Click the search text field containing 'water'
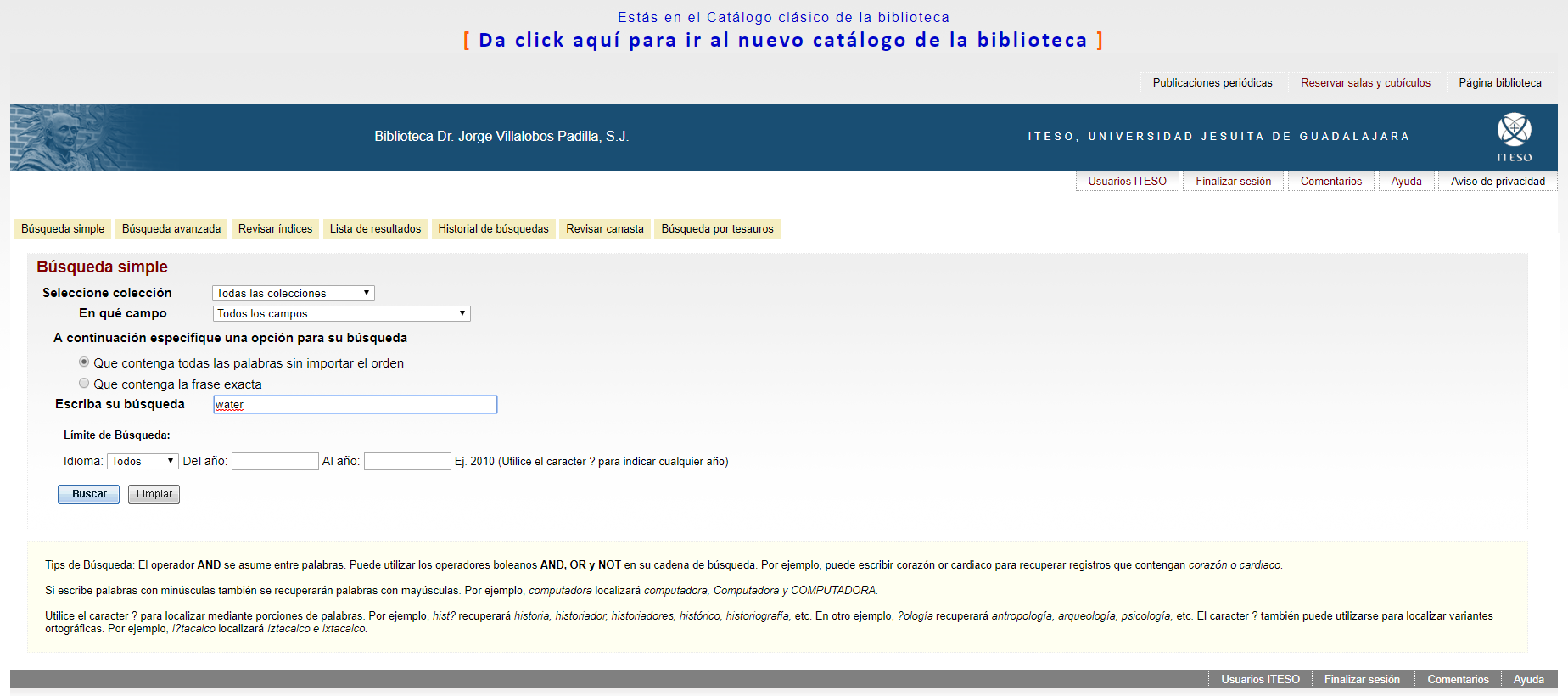The height and width of the screenshot is (696, 1568). coord(355,405)
